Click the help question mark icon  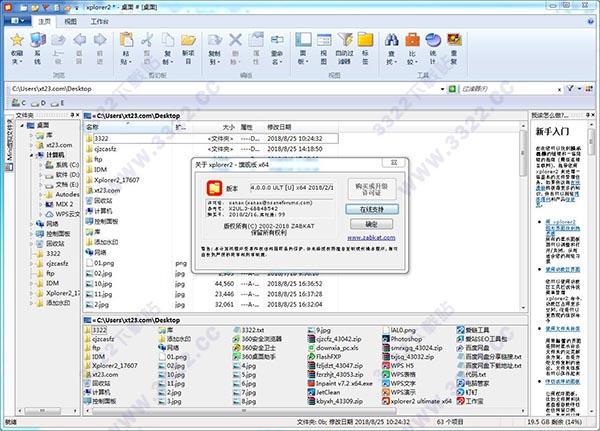(x=590, y=21)
